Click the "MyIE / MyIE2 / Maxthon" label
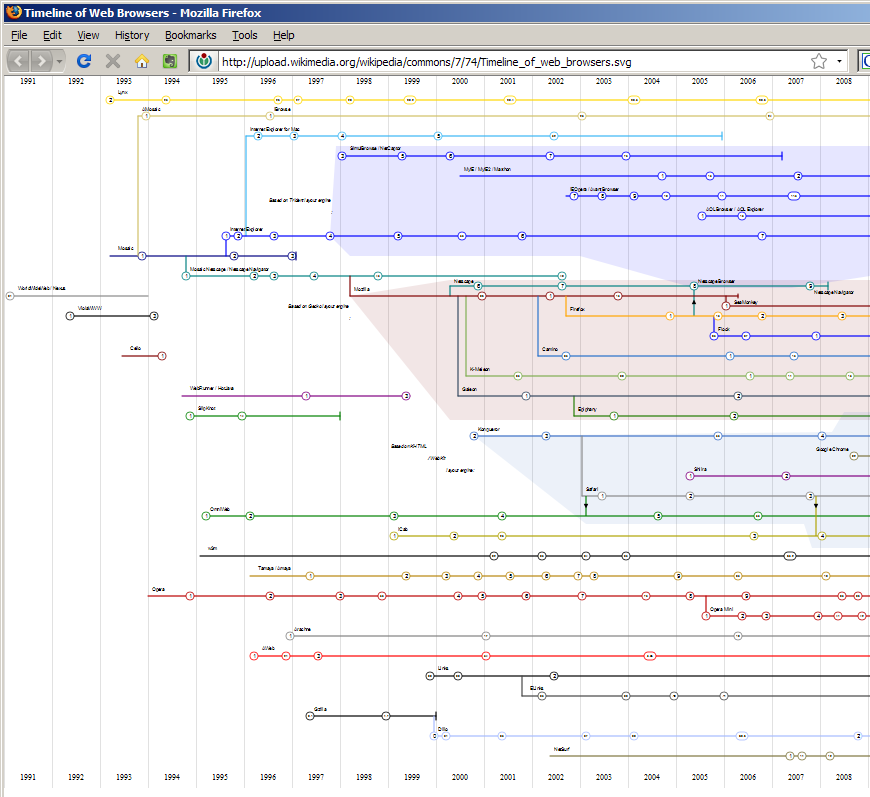The width and height of the screenshot is (870, 797). [487, 169]
